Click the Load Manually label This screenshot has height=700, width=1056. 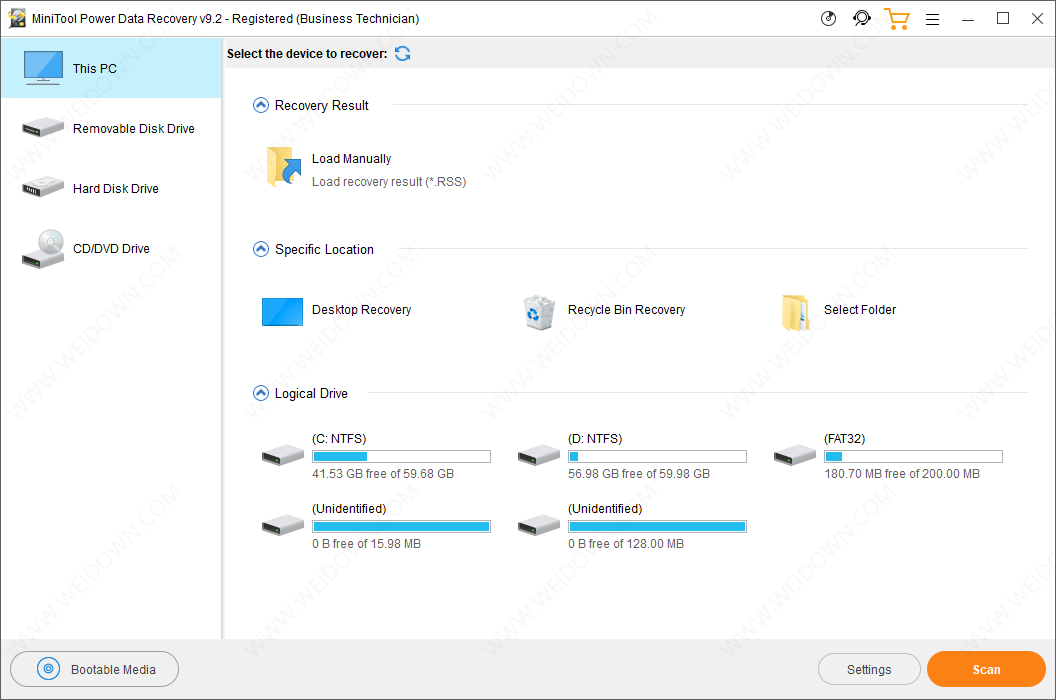(x=352, y=158)
